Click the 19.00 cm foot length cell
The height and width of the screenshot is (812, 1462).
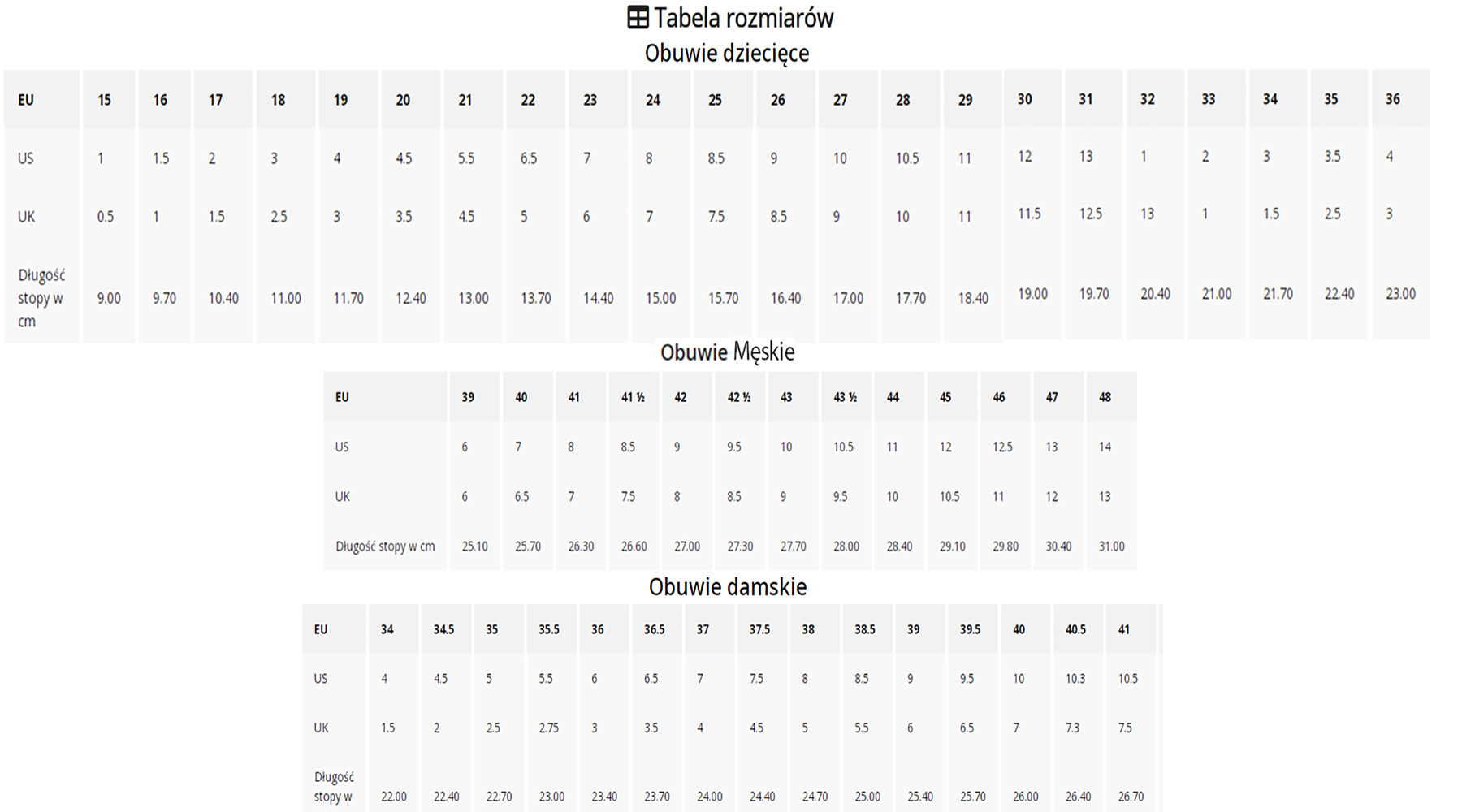click(x=1032, y=294)
